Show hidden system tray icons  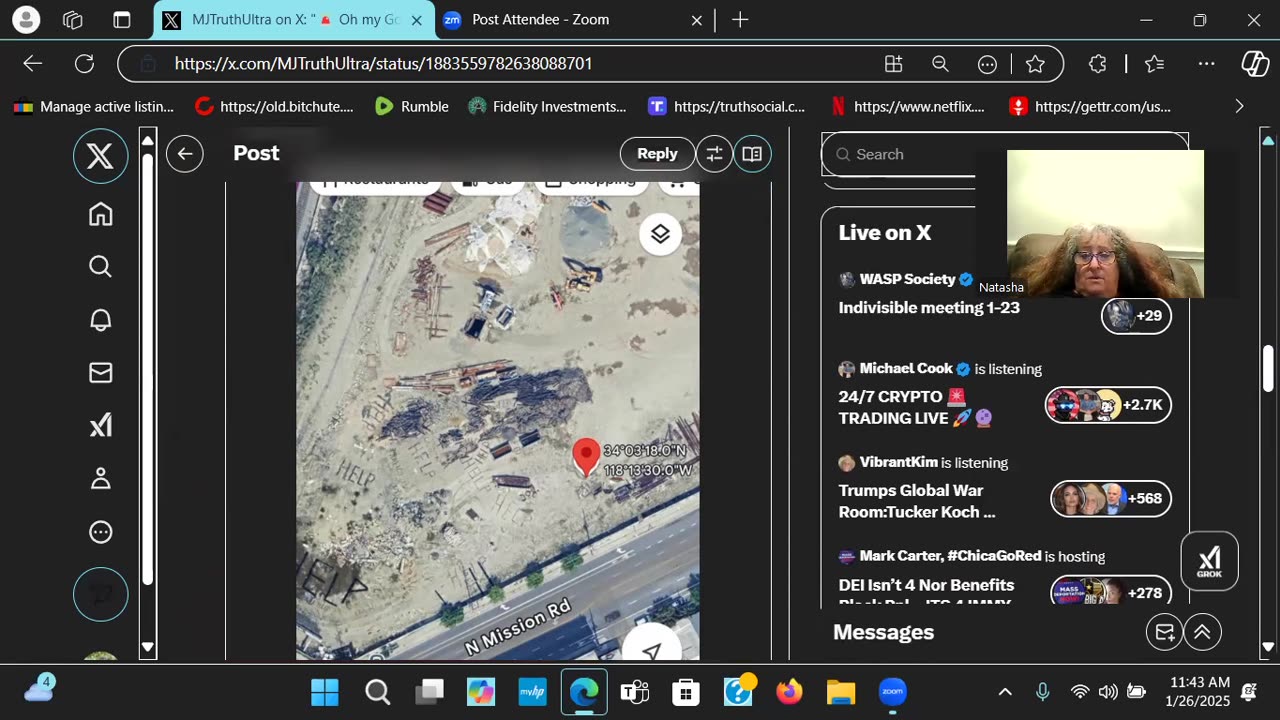(x=1005, y=692)
